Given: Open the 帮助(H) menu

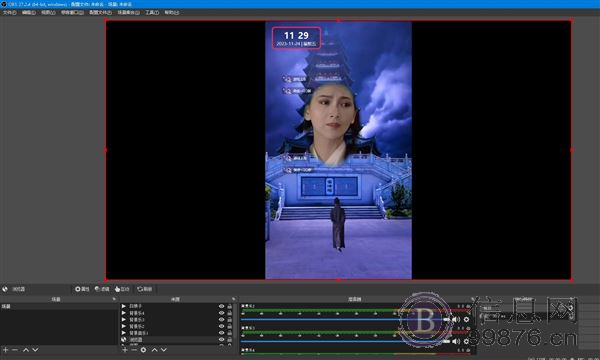Looking at the screenshot, I should [x=171, y=12].
